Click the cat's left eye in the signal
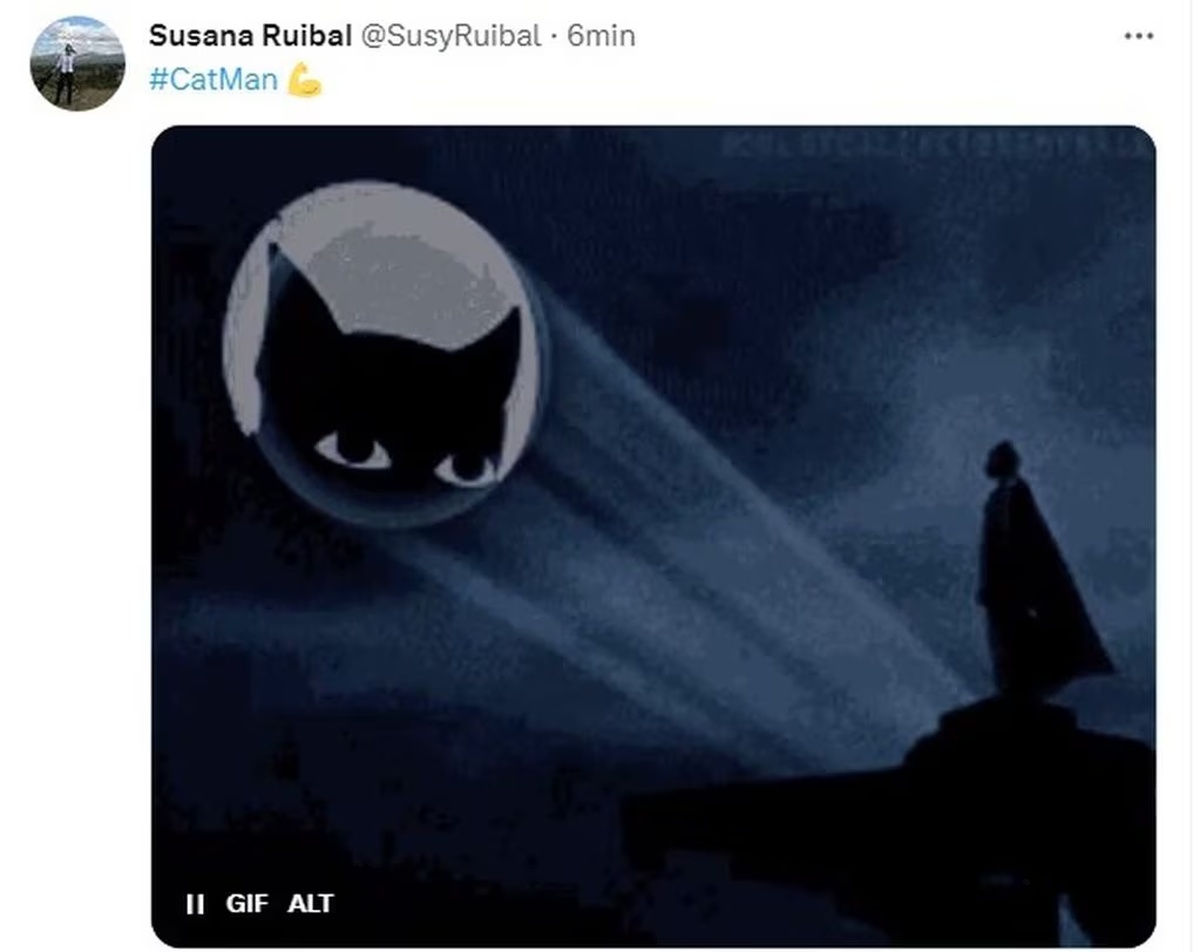The width and height of the screenshot is (1200, 952). pyautogui.click(x=353, y=451)
